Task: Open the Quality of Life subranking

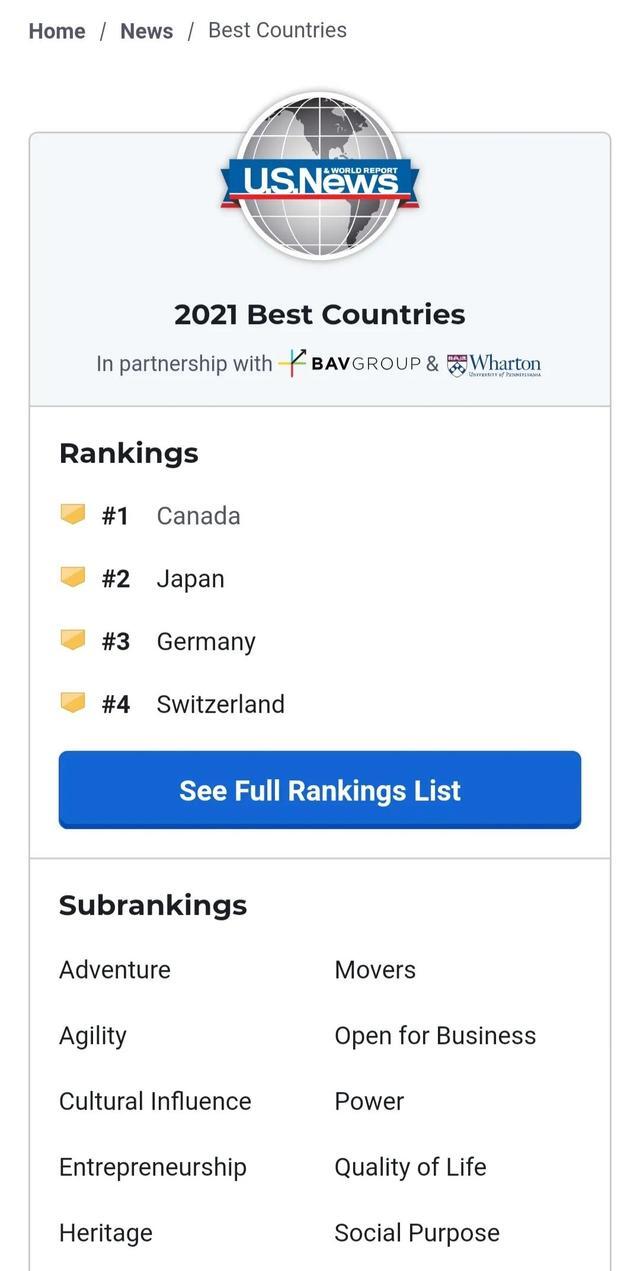Action: point(410,1168)
